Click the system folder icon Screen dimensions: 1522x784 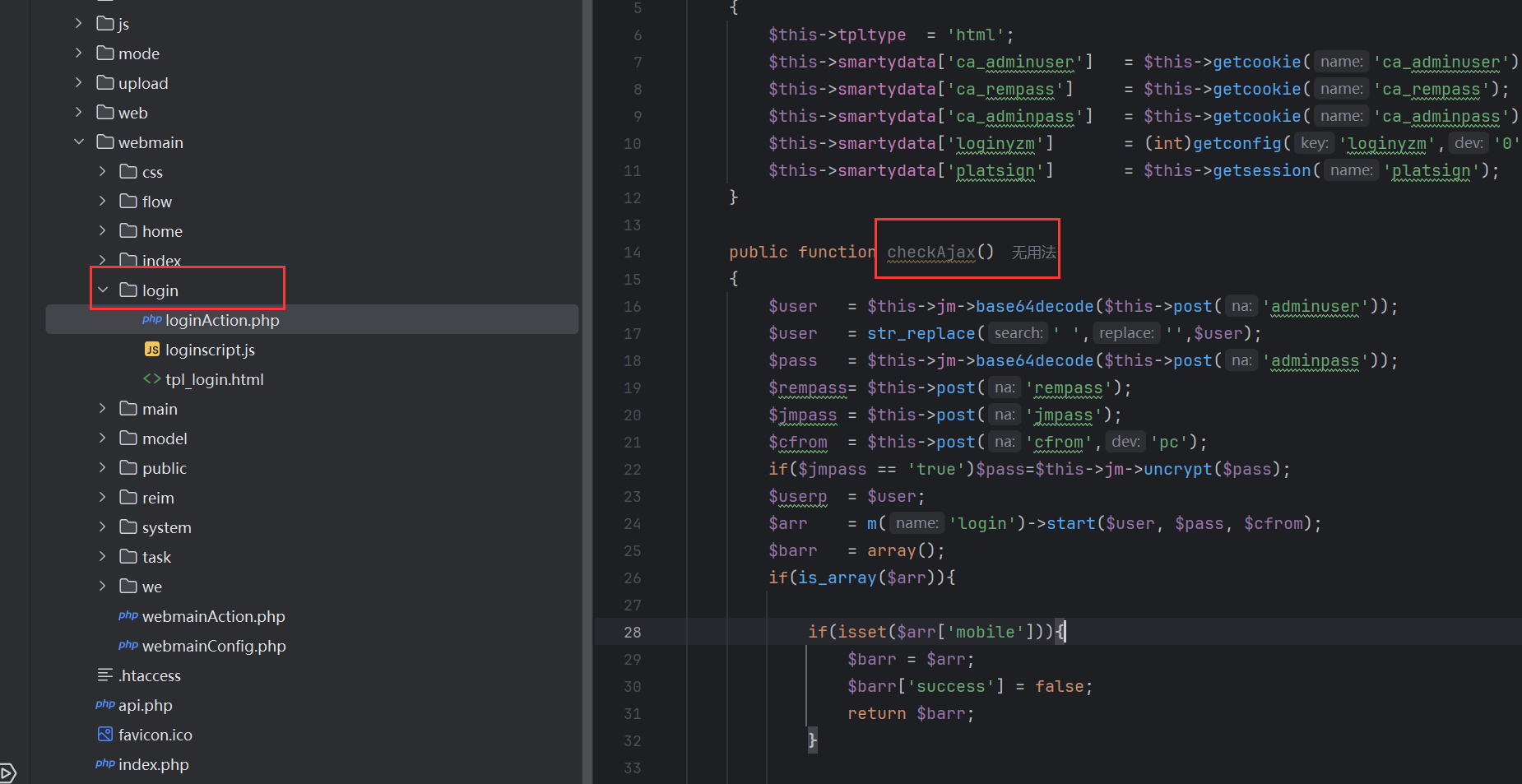pos(128,527)
